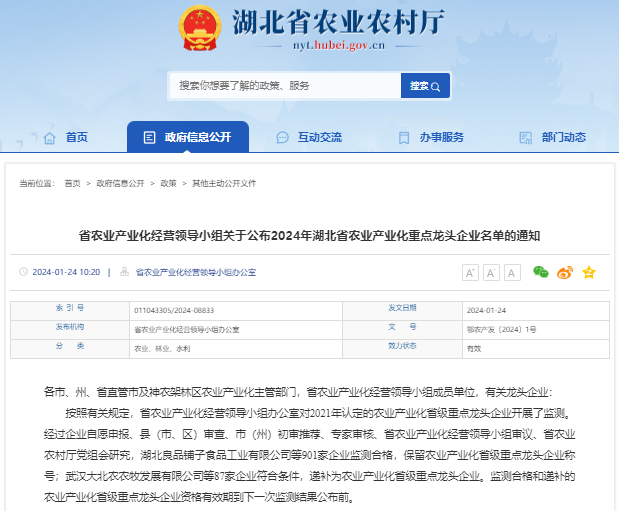Click the organization icon beside the source office
This screenshot has height=511, width=619.
[x=124, y=272]
